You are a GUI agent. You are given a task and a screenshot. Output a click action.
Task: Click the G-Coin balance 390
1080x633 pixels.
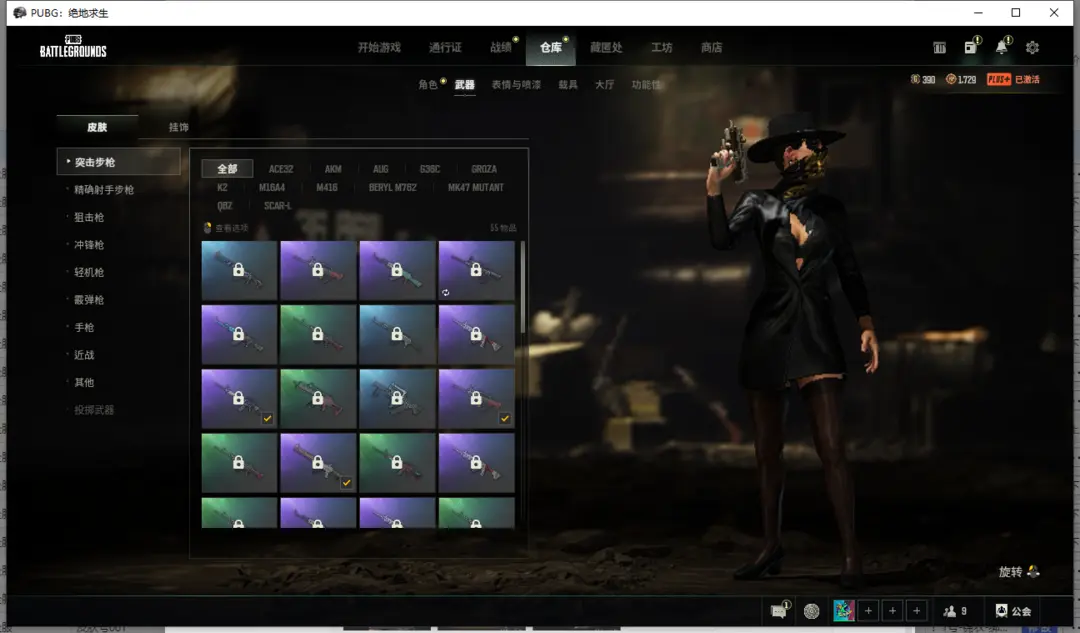[x=923, y=79]
